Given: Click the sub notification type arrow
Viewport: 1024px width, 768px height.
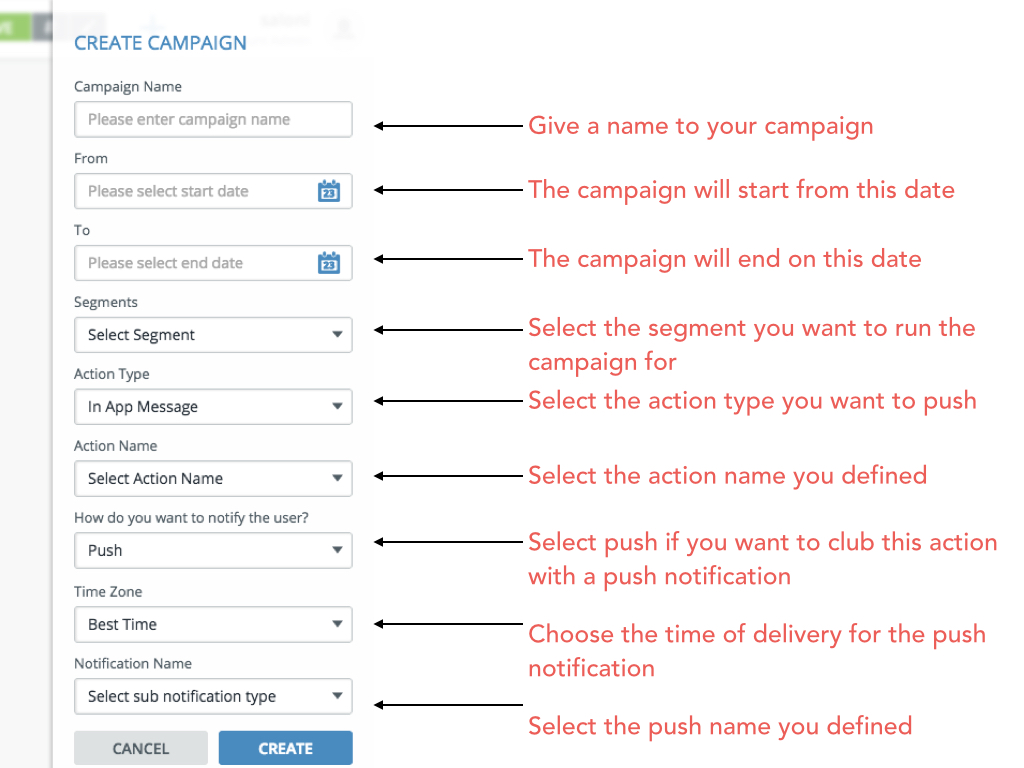Looking at the screenshot, I should [x=337, y=696].
